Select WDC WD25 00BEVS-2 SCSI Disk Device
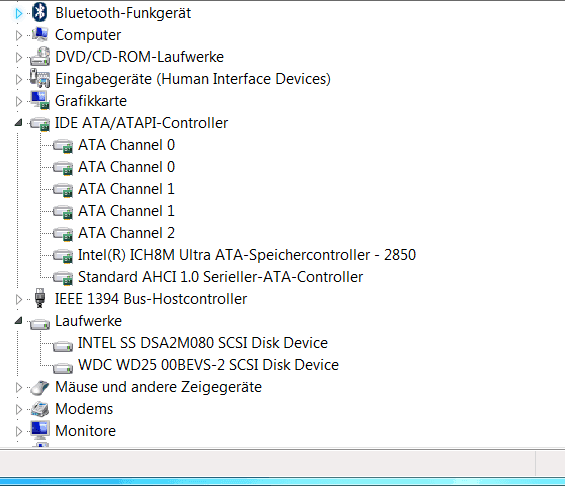Viewport: 565px width, 486px height. 208,365
